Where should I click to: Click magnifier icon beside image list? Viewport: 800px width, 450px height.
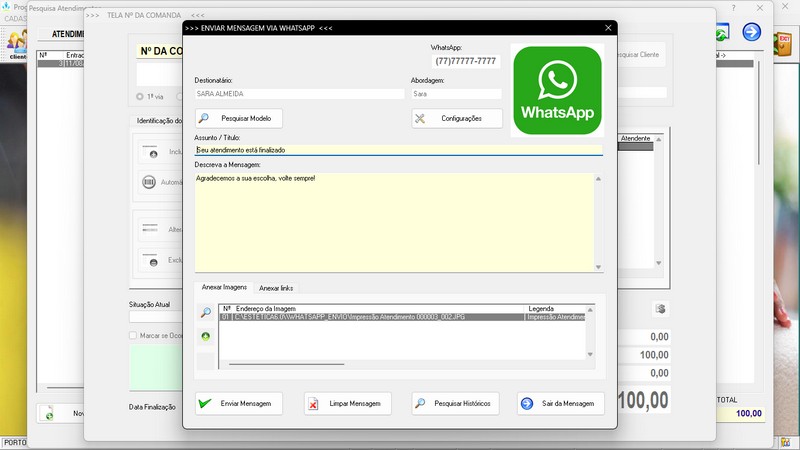[x=206, y=312]
